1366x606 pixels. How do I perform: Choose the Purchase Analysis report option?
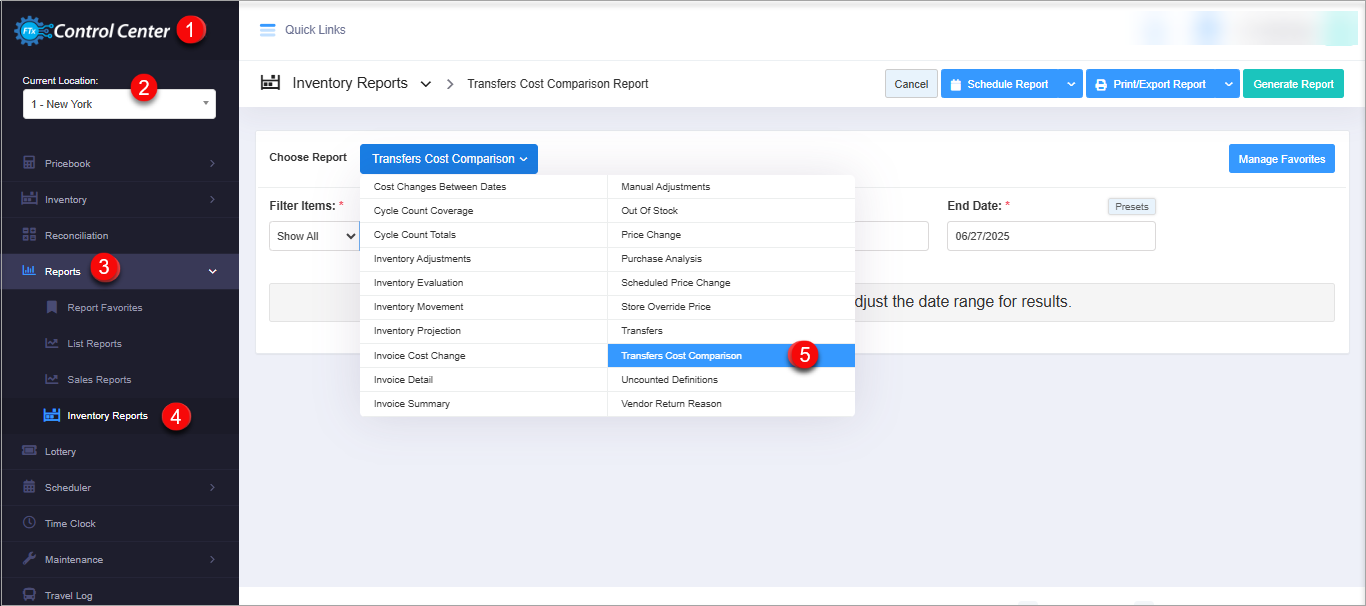[661, 259]
